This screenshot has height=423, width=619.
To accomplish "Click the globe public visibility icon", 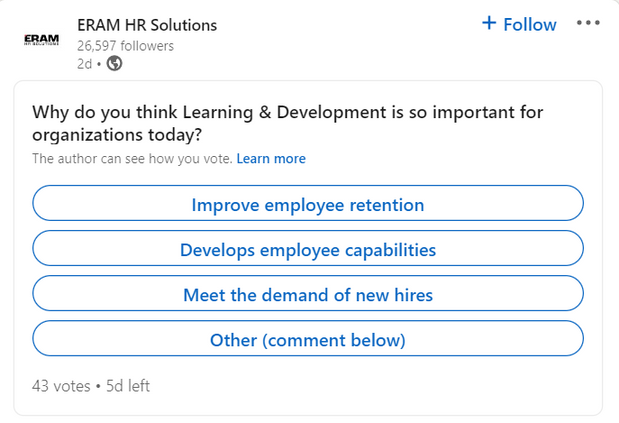I will (x=114, y=63).
